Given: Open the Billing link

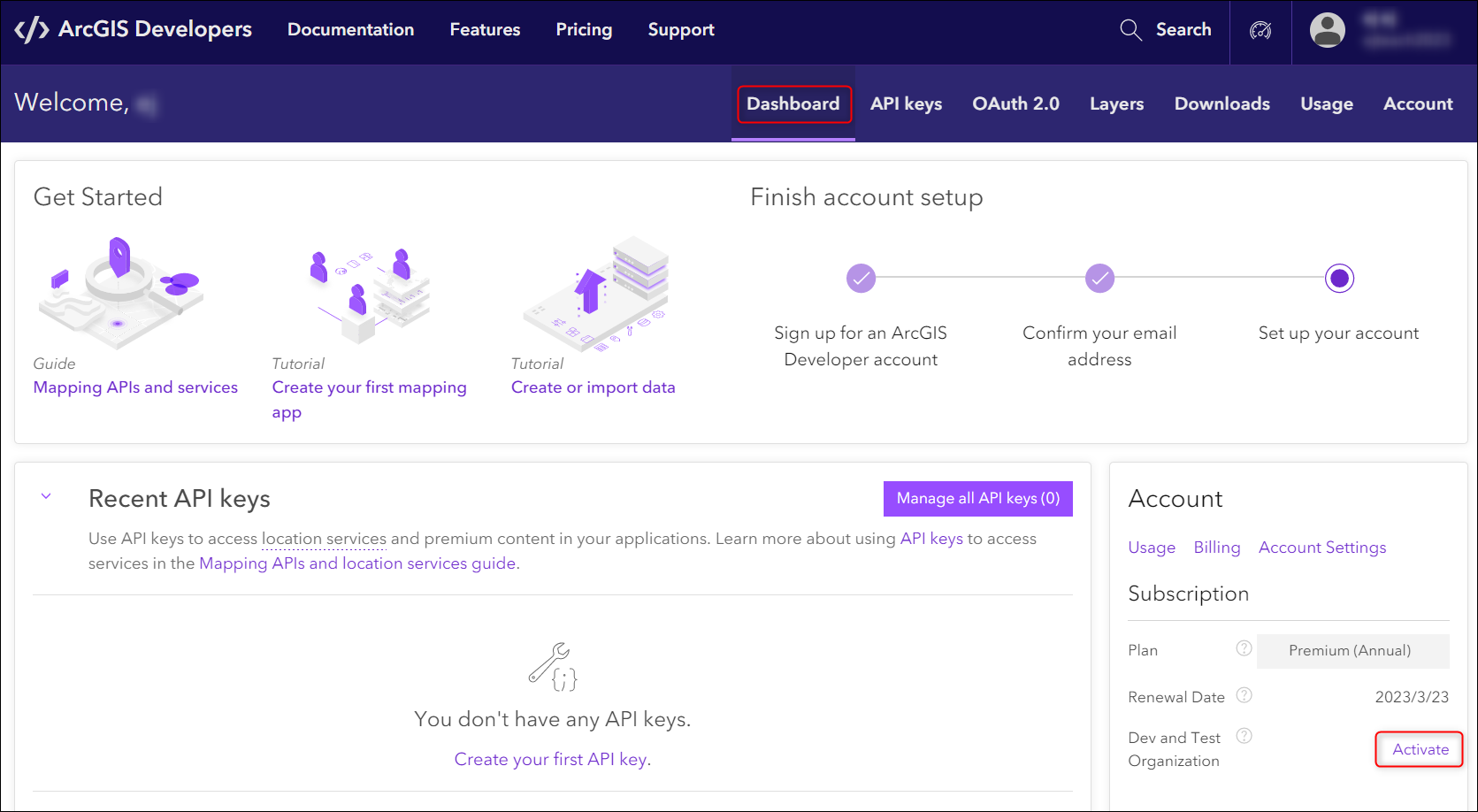Looking at the screenshot, I should pos(1216,548).
